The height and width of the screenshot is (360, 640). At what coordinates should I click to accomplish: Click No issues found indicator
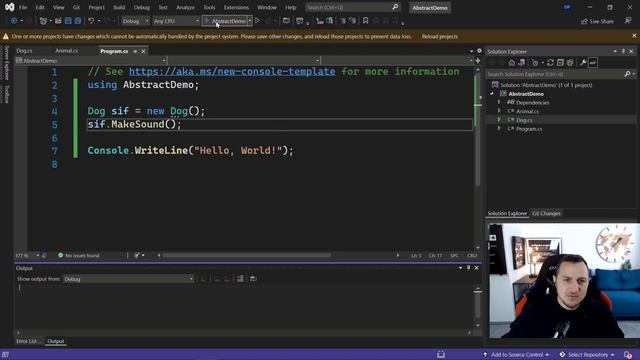click(x=79, y=256)
